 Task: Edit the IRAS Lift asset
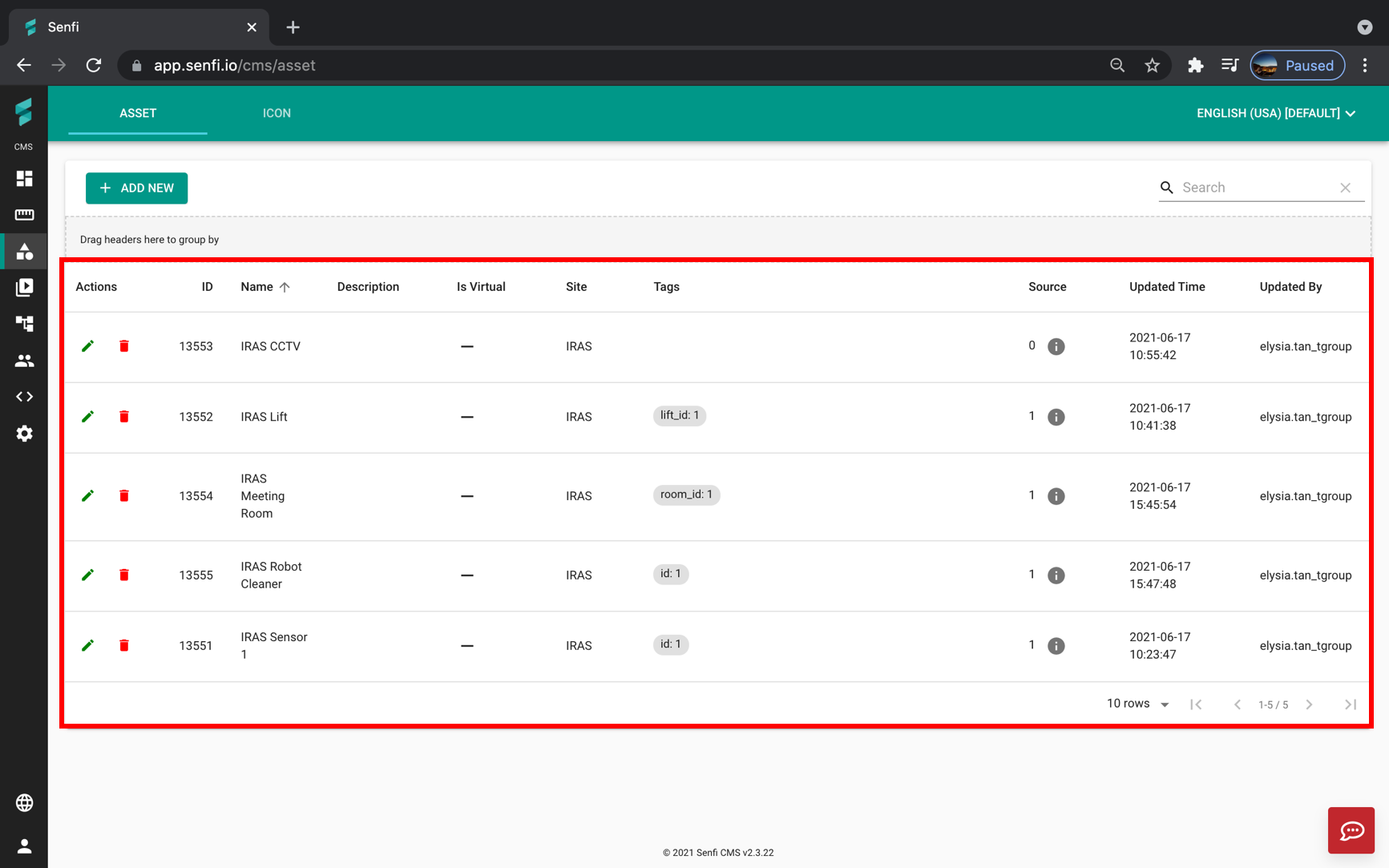(x=88, y=417)
